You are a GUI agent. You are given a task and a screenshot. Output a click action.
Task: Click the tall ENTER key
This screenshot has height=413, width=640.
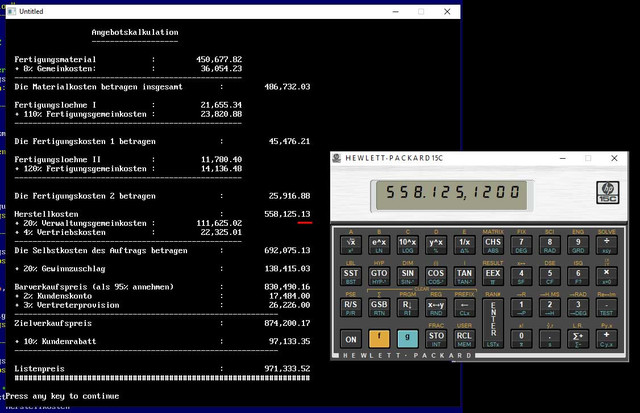click(493, 323)
